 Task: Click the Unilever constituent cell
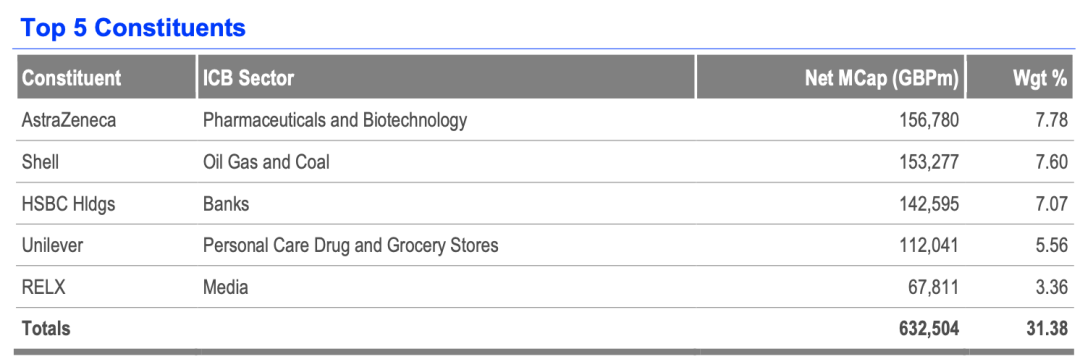[x=52, y=245]
